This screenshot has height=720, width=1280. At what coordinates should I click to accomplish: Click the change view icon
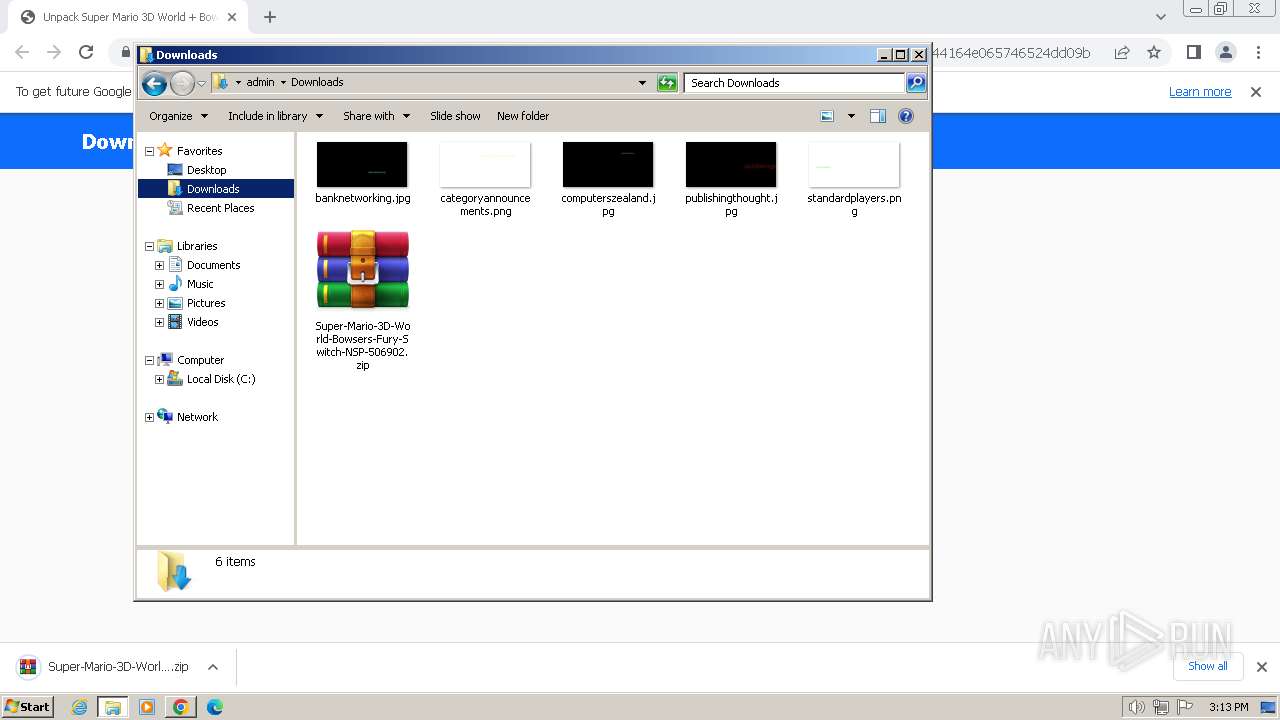pyautogui.click(x=827, y=116)
